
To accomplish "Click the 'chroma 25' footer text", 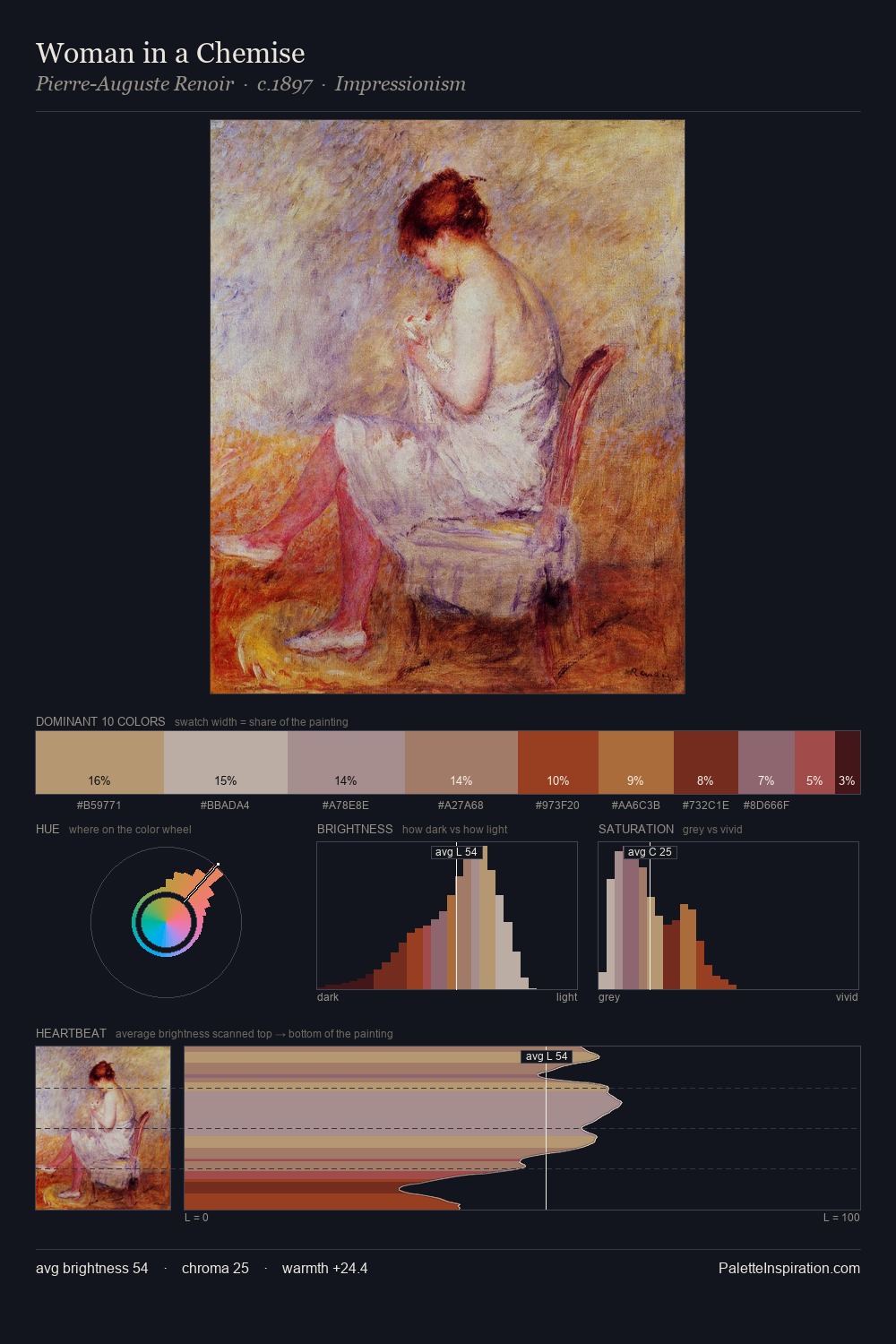I will 215,1269.
